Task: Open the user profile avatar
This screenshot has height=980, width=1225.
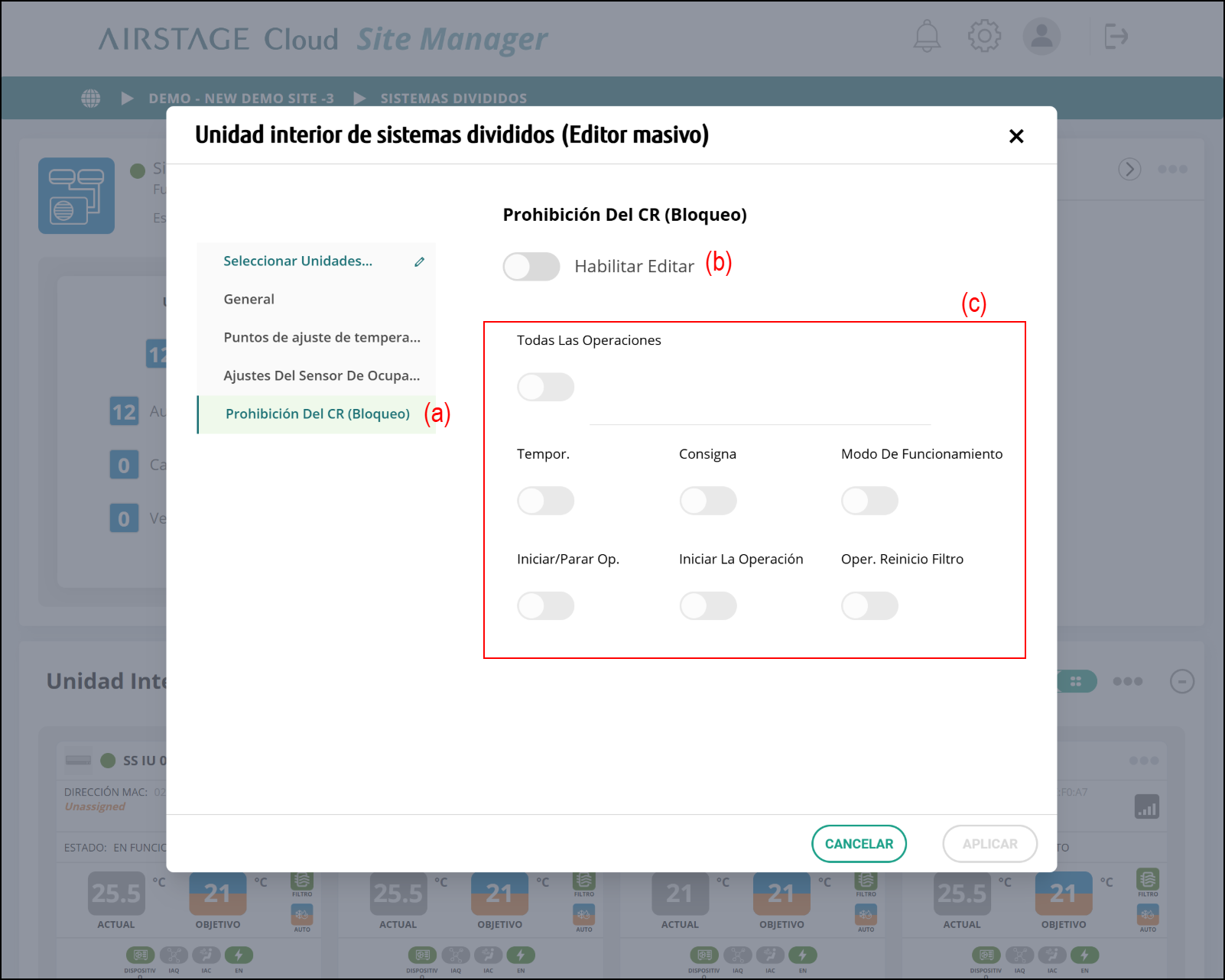Action: coord(1041,36)
